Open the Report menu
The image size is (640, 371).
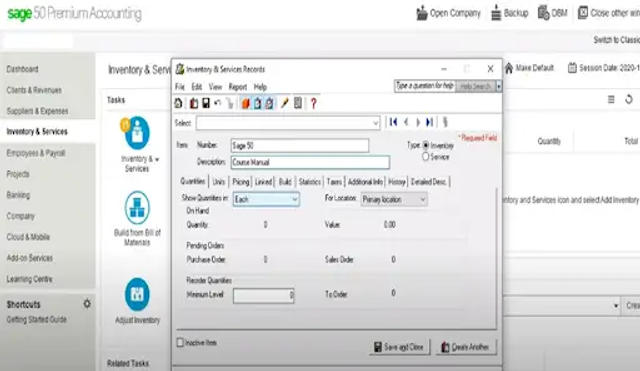(x=238, y=87)
